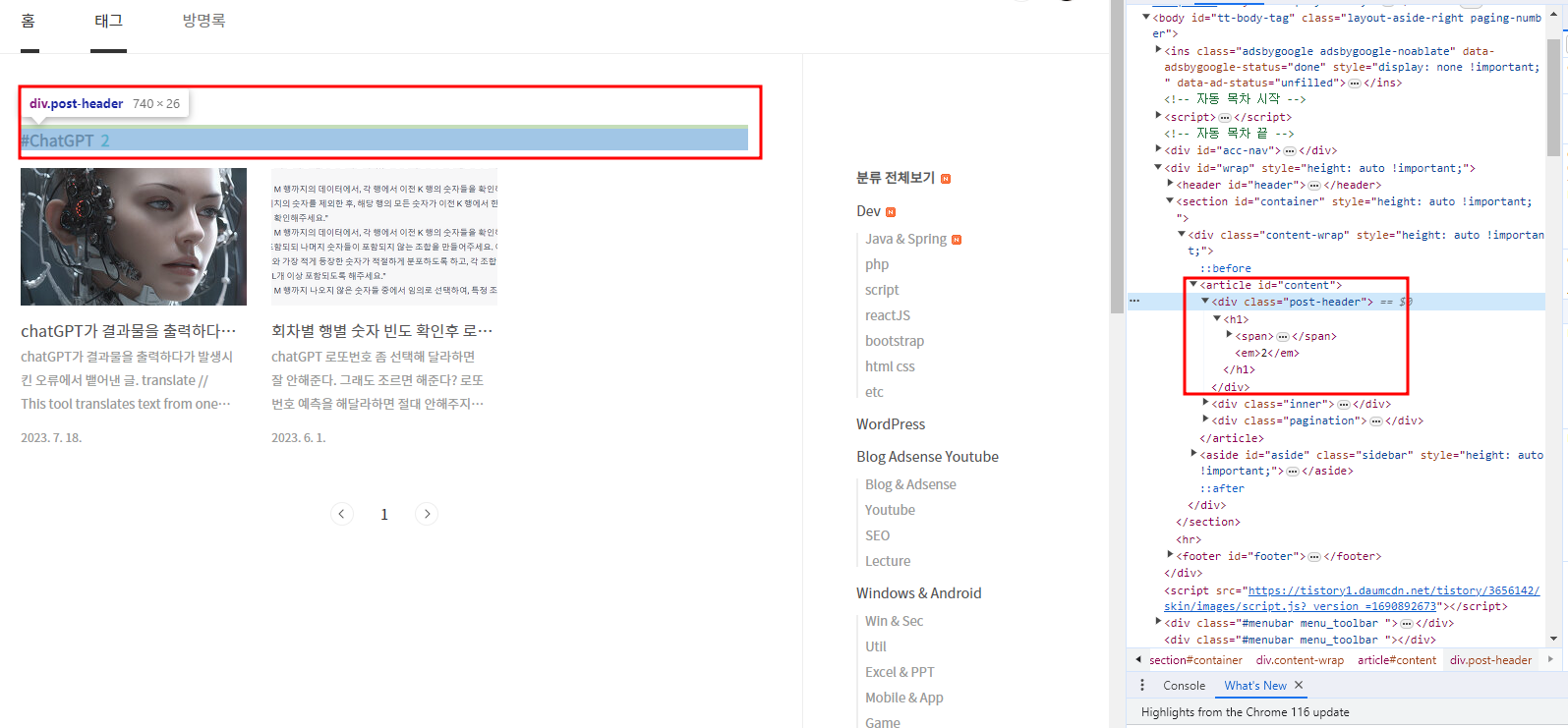The width and height of the screenshot is (1568, 728).
Task: Collapse the article content node
Action: (x=1193, y=285)
